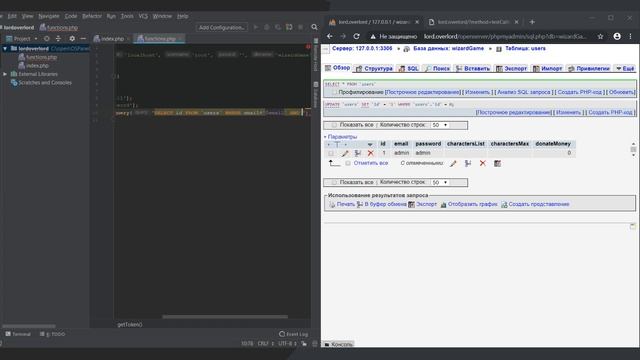This screenshot has width=640, height=360.
Task: Select the admin row checkbox
Action: click(x=331, y=153)
